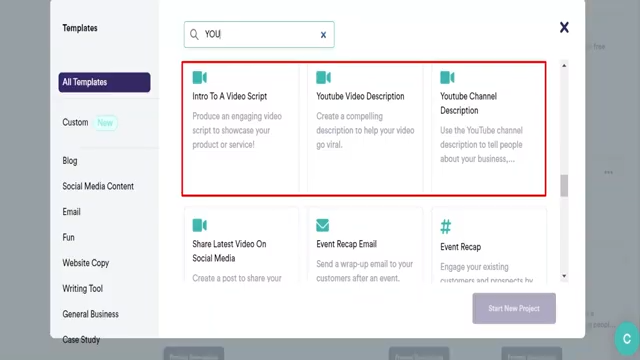Click the Templates heading in the sidebar
Viewport: 640px width, 360px height.
[80, 28]
